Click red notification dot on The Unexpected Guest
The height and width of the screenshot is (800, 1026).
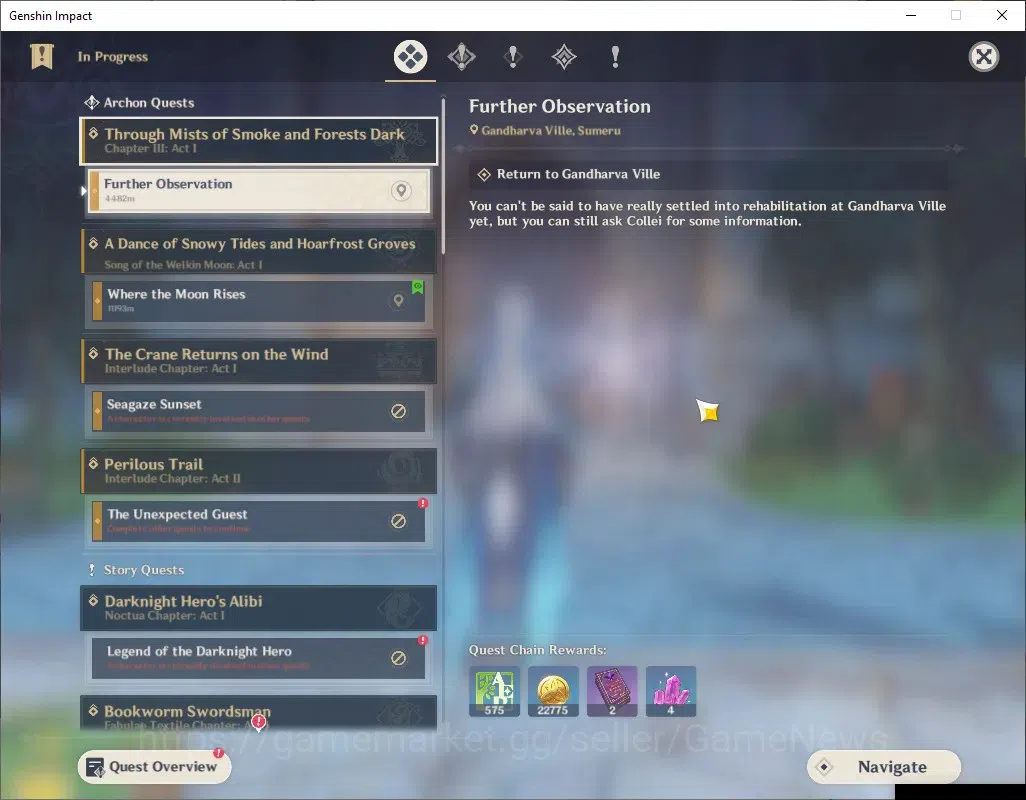coord(423,503)
